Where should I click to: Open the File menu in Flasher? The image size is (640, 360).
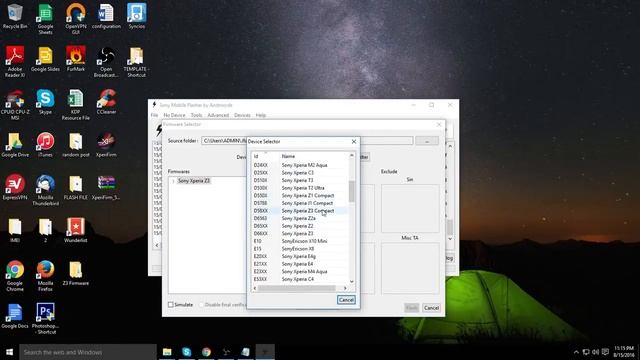[154, 115]
